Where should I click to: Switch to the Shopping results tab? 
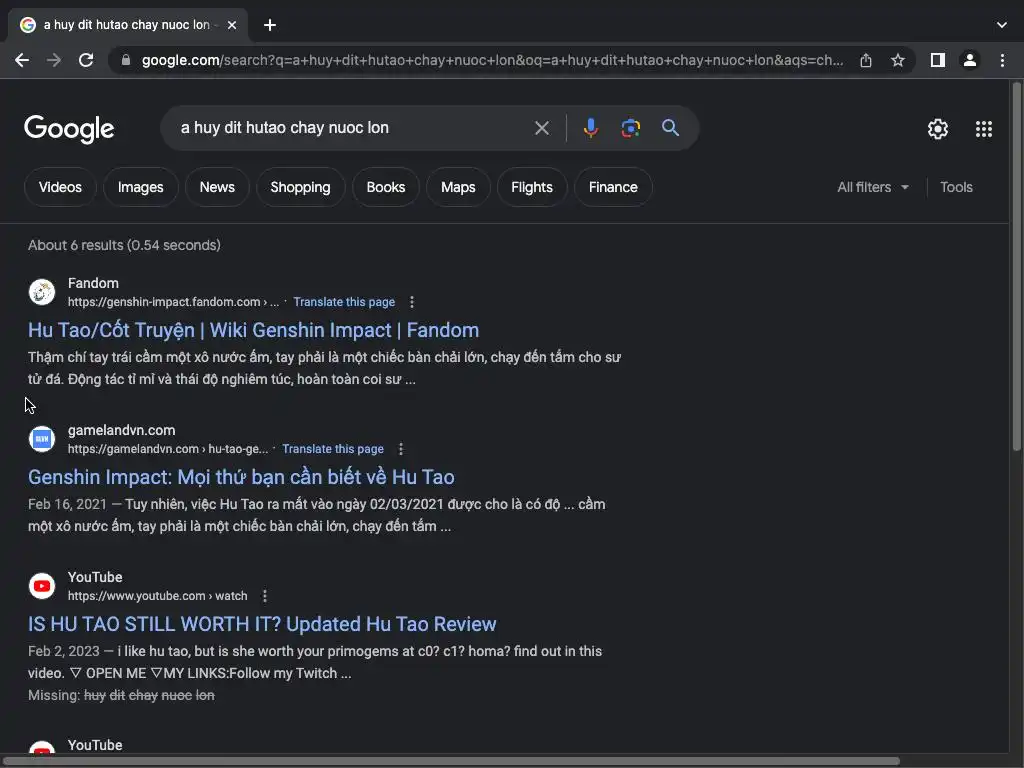(x=300, y=187)
